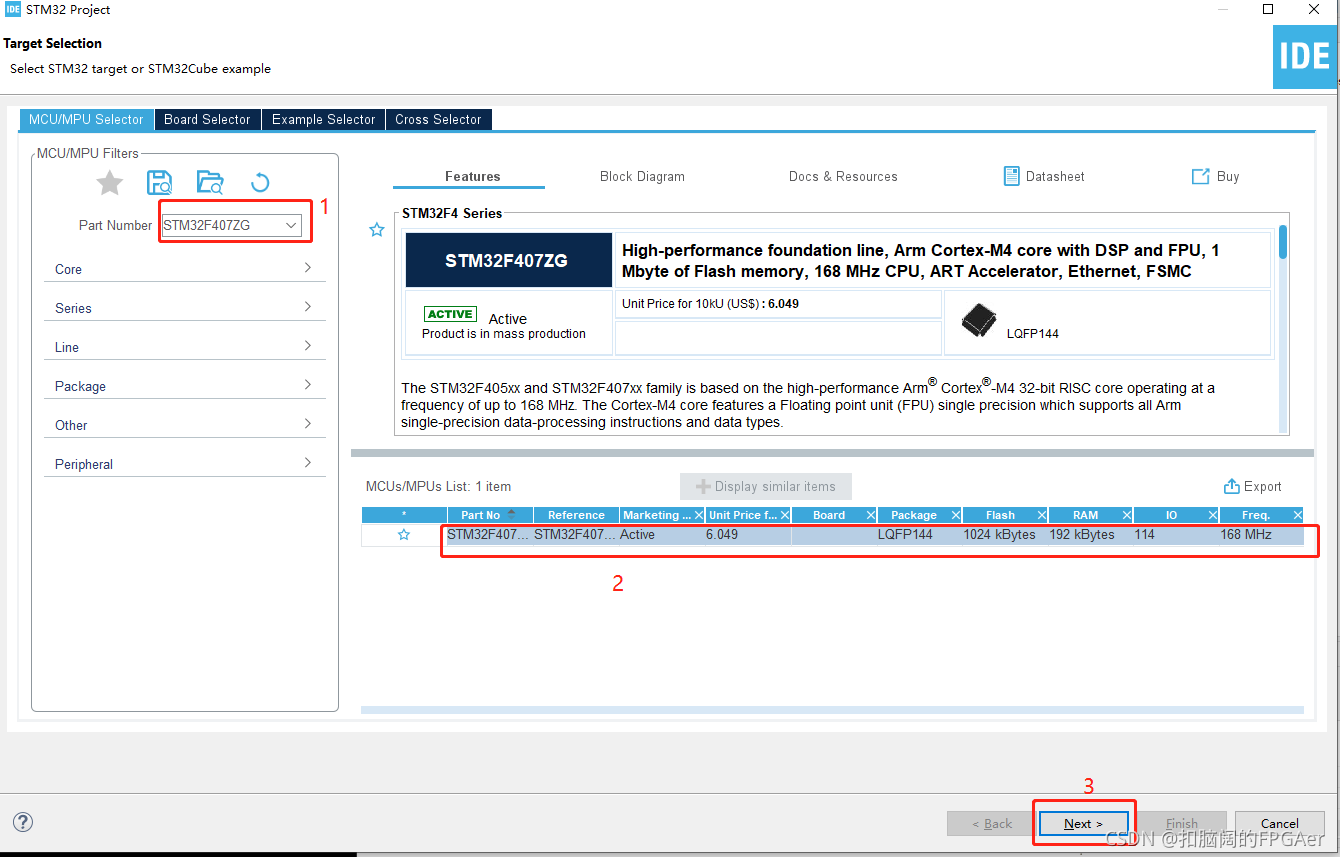
Task: Expand the Line filter
Action: point(185,346)
